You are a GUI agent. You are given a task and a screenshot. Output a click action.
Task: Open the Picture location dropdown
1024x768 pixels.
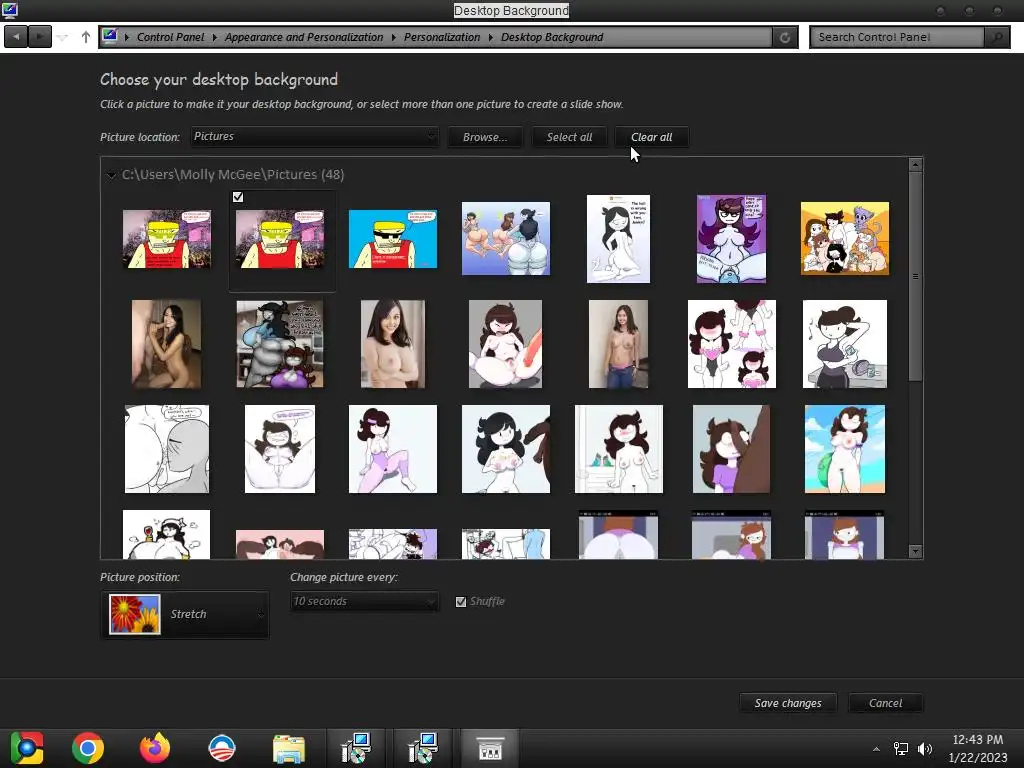(x=314, y=136)
